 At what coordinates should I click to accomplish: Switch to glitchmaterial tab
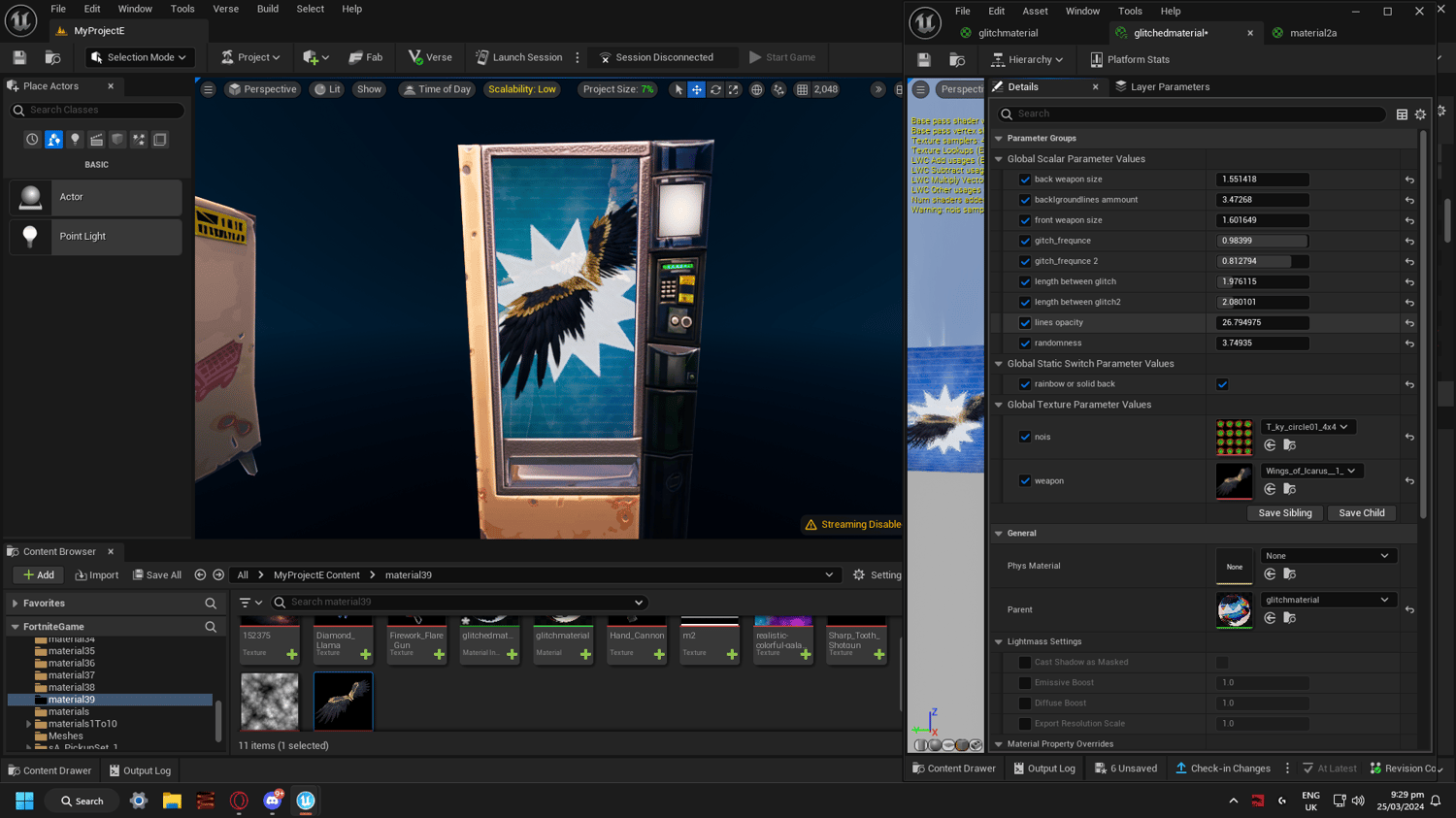click(x=1008, y=33)
